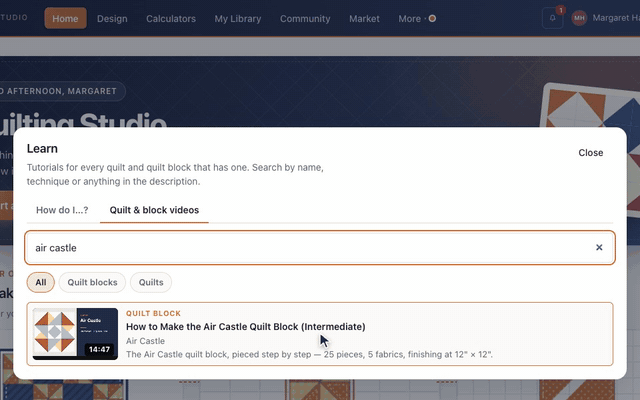The width and height of the screenshot is (640, 400).
Task: Open How to Make the Air Castle Quilt Block
Action: [246, 327]
